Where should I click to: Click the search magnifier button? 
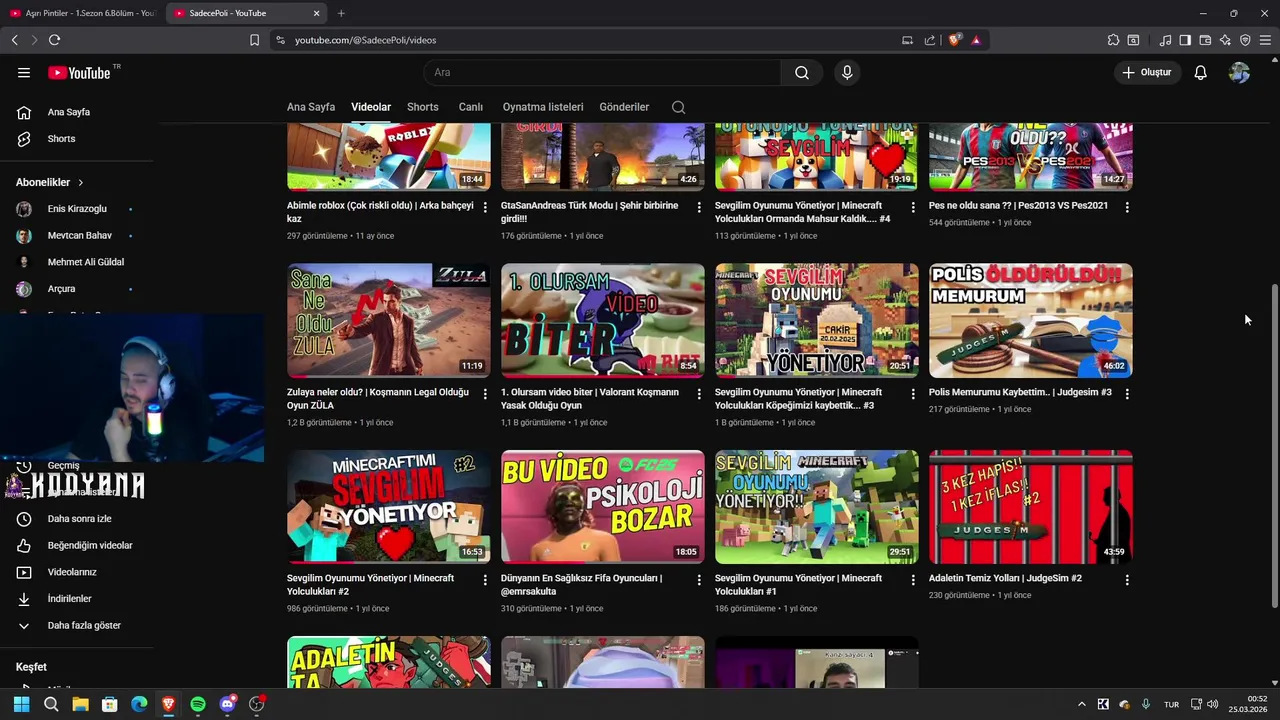tap(802, 72)
